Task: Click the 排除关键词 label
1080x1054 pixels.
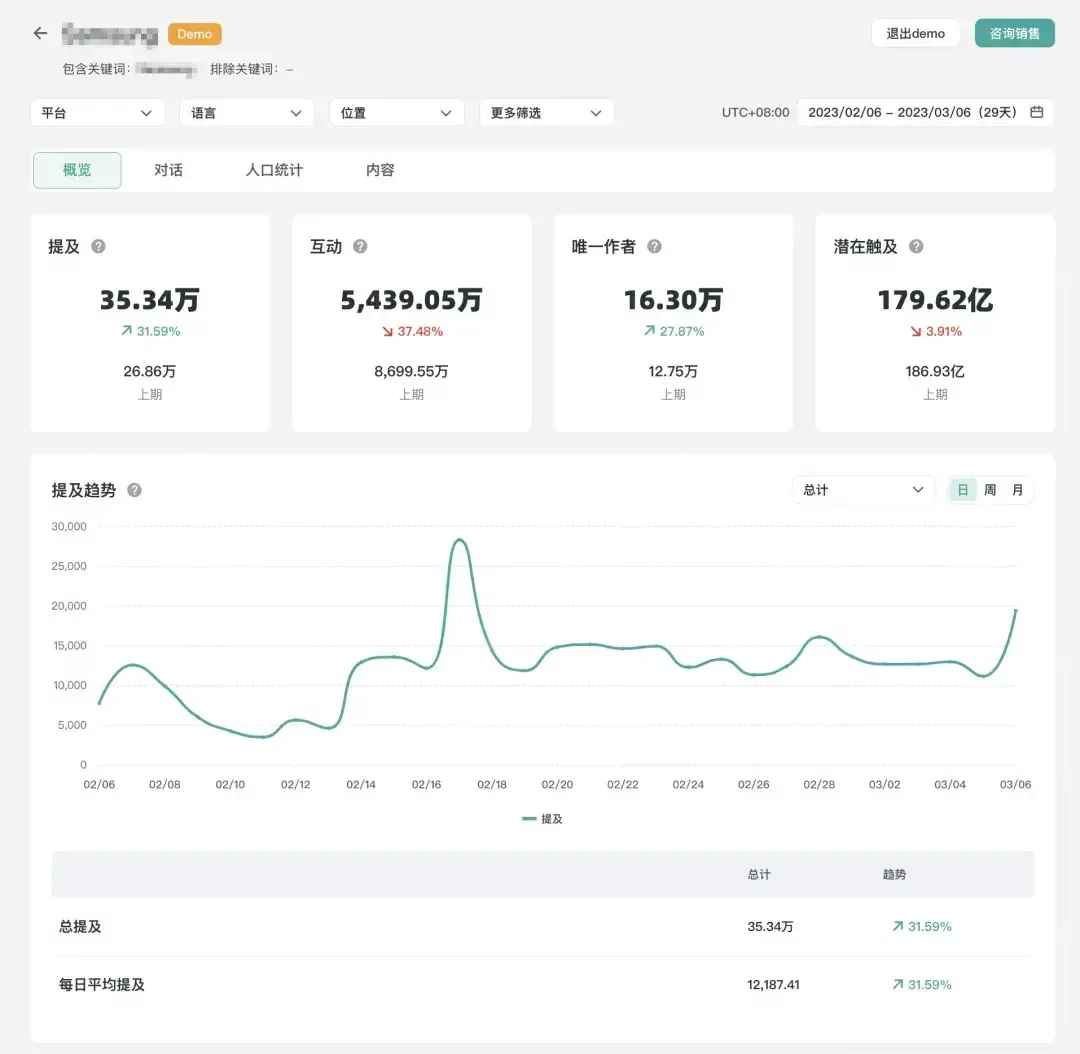Action: click(245, 69)
